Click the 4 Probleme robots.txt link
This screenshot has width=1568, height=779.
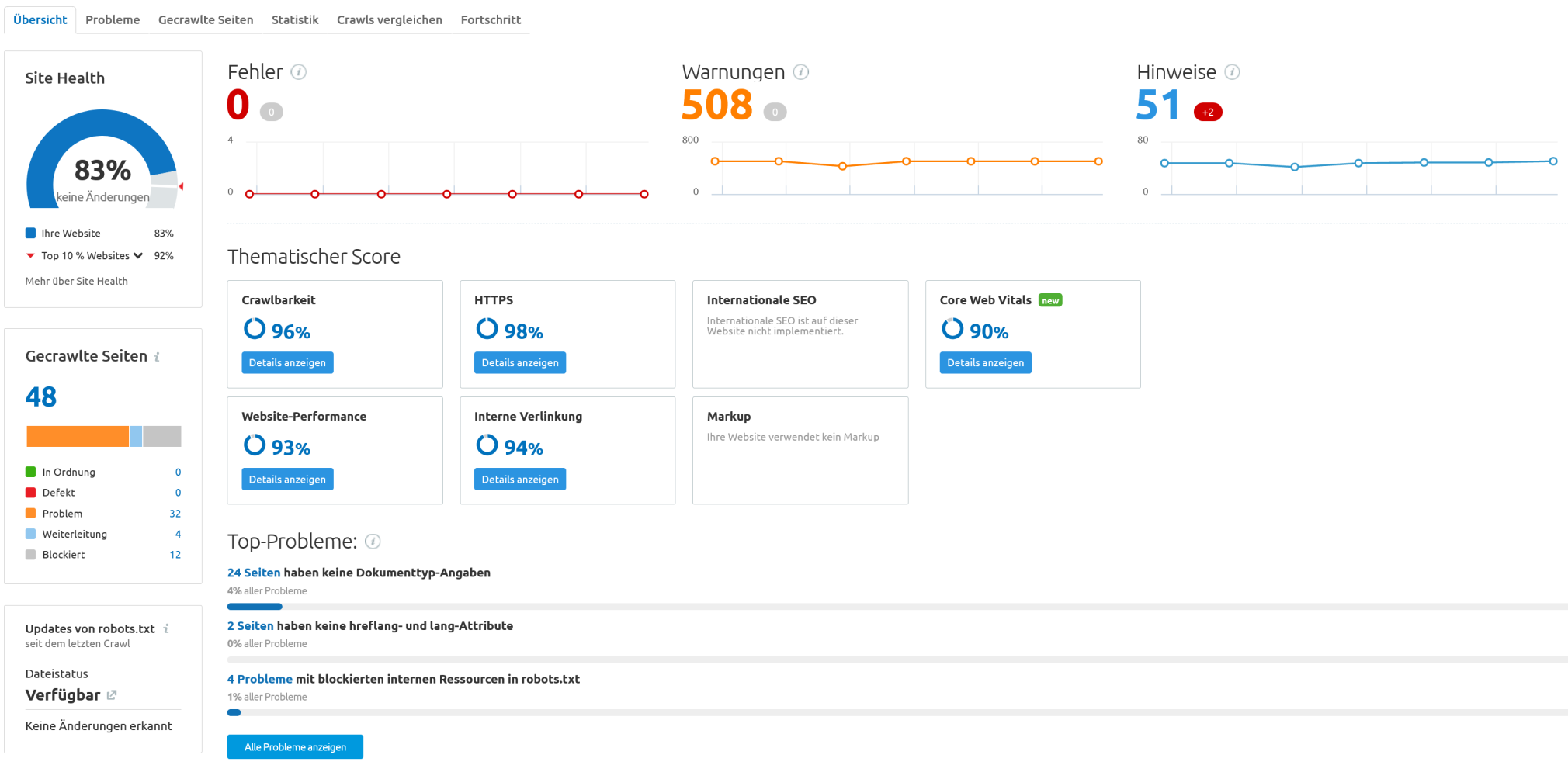click(259, 679)
